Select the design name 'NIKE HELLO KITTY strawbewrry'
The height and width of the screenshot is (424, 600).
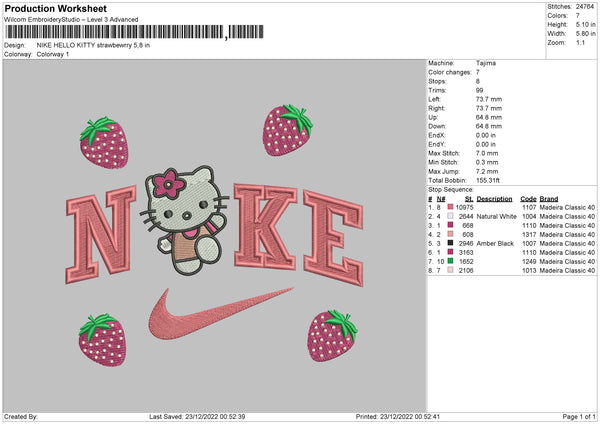[x=84, y=45]
